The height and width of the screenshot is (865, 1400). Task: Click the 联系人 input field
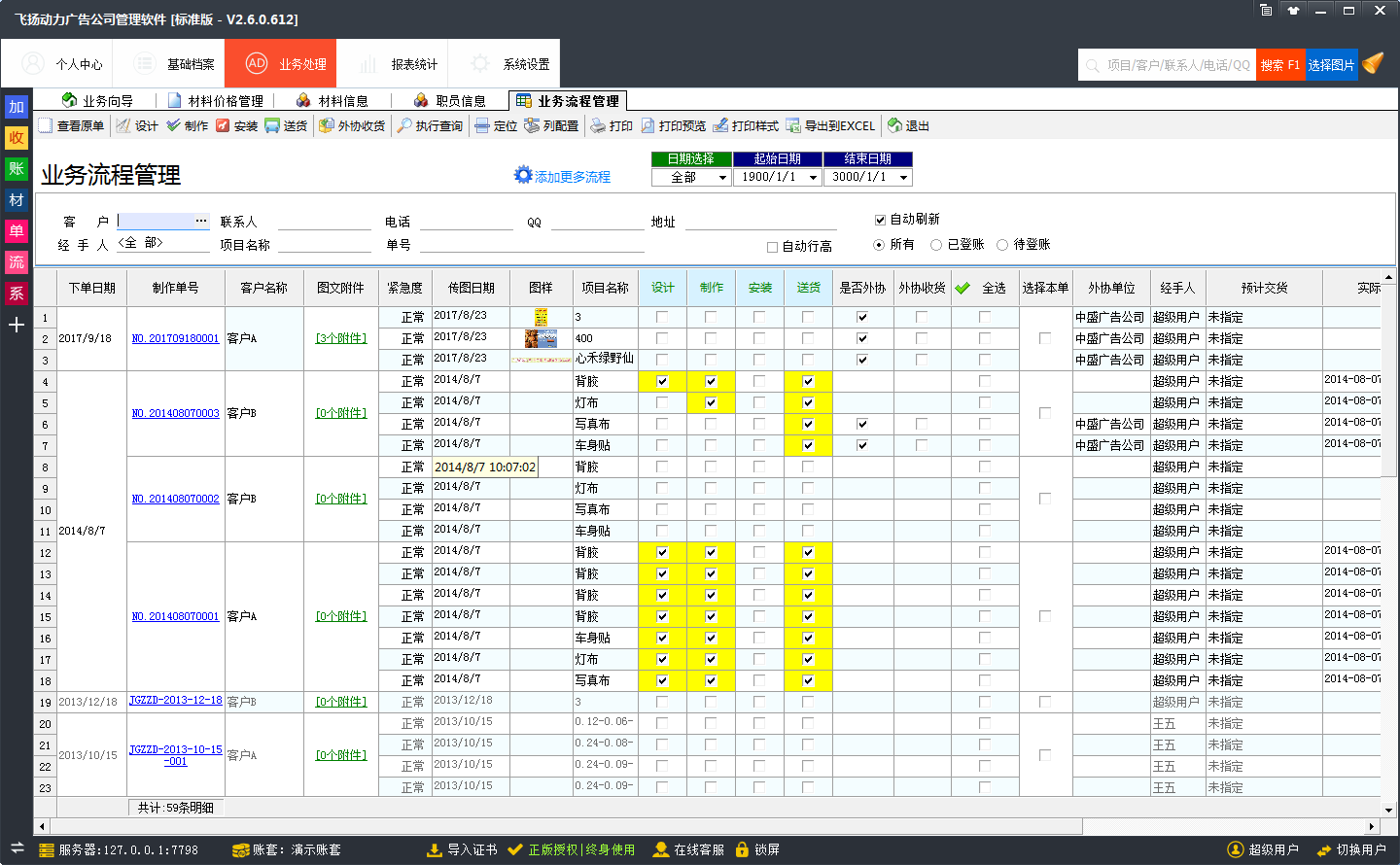(324, 222)
